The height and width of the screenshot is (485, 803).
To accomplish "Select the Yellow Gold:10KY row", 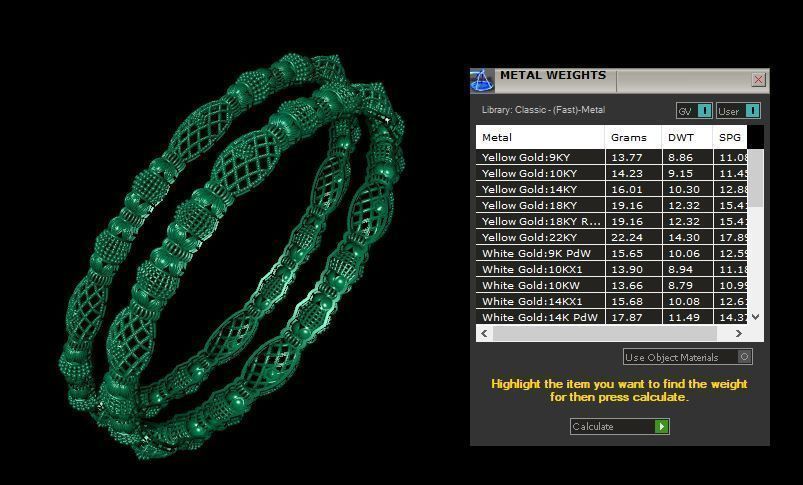I will (x=611, y=173).
